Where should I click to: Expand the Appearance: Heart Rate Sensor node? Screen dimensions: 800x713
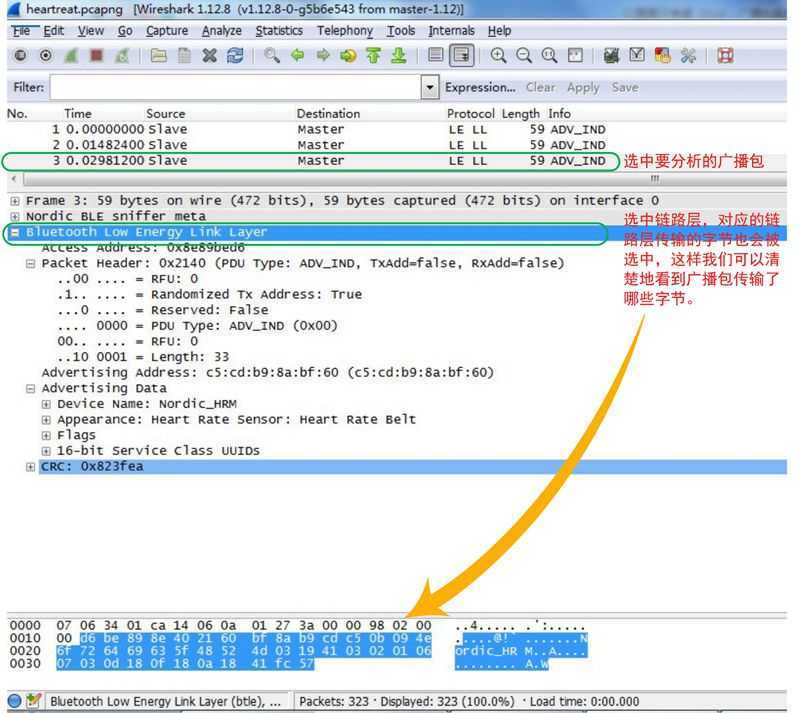[46, 420]
